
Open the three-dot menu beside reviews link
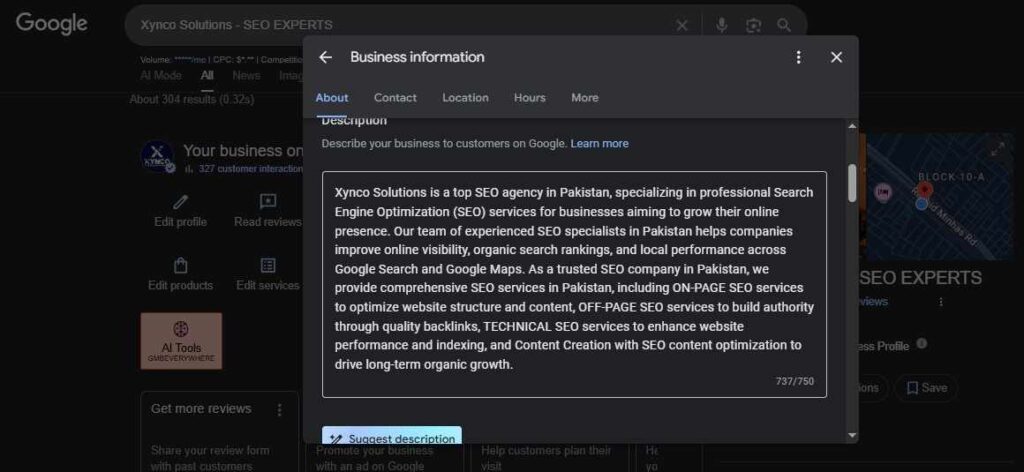[941, 302]
